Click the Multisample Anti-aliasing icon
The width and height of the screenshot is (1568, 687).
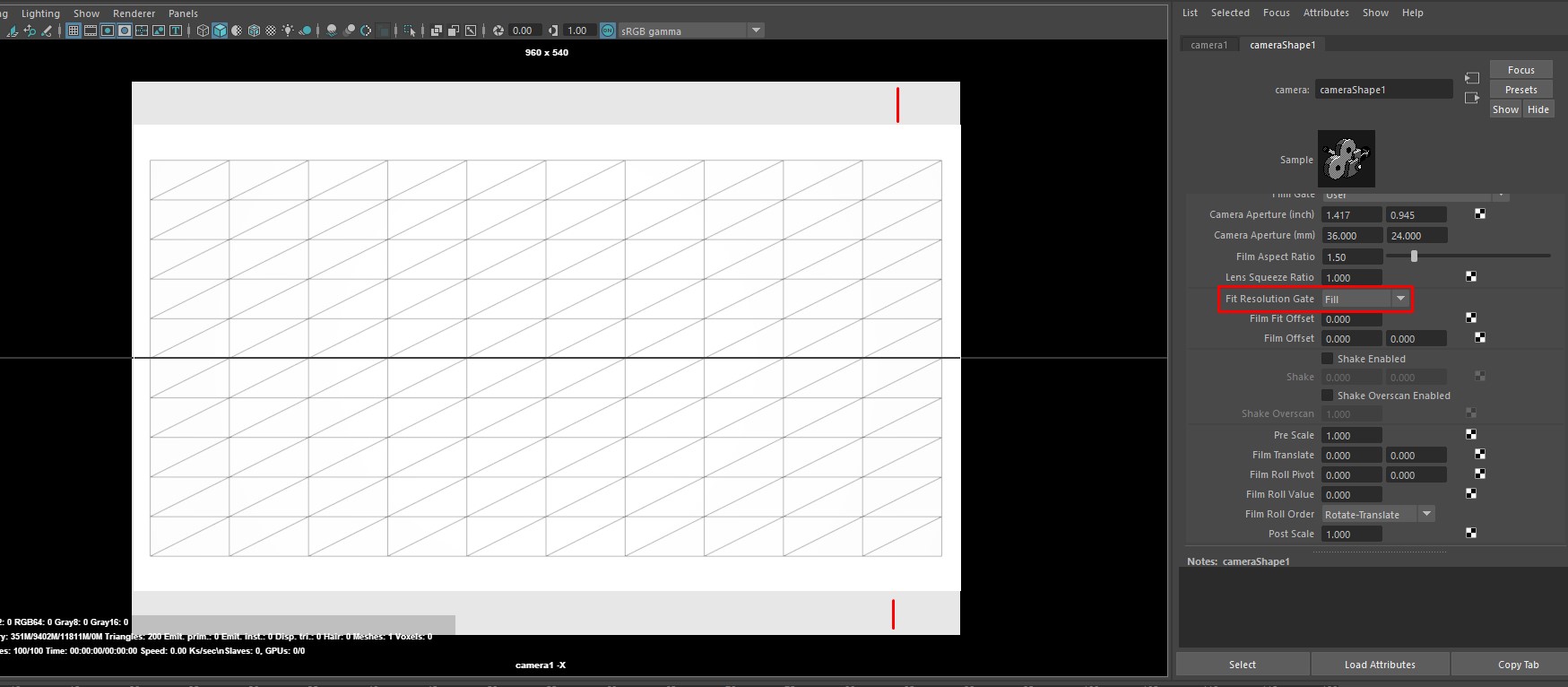point(366,30)
